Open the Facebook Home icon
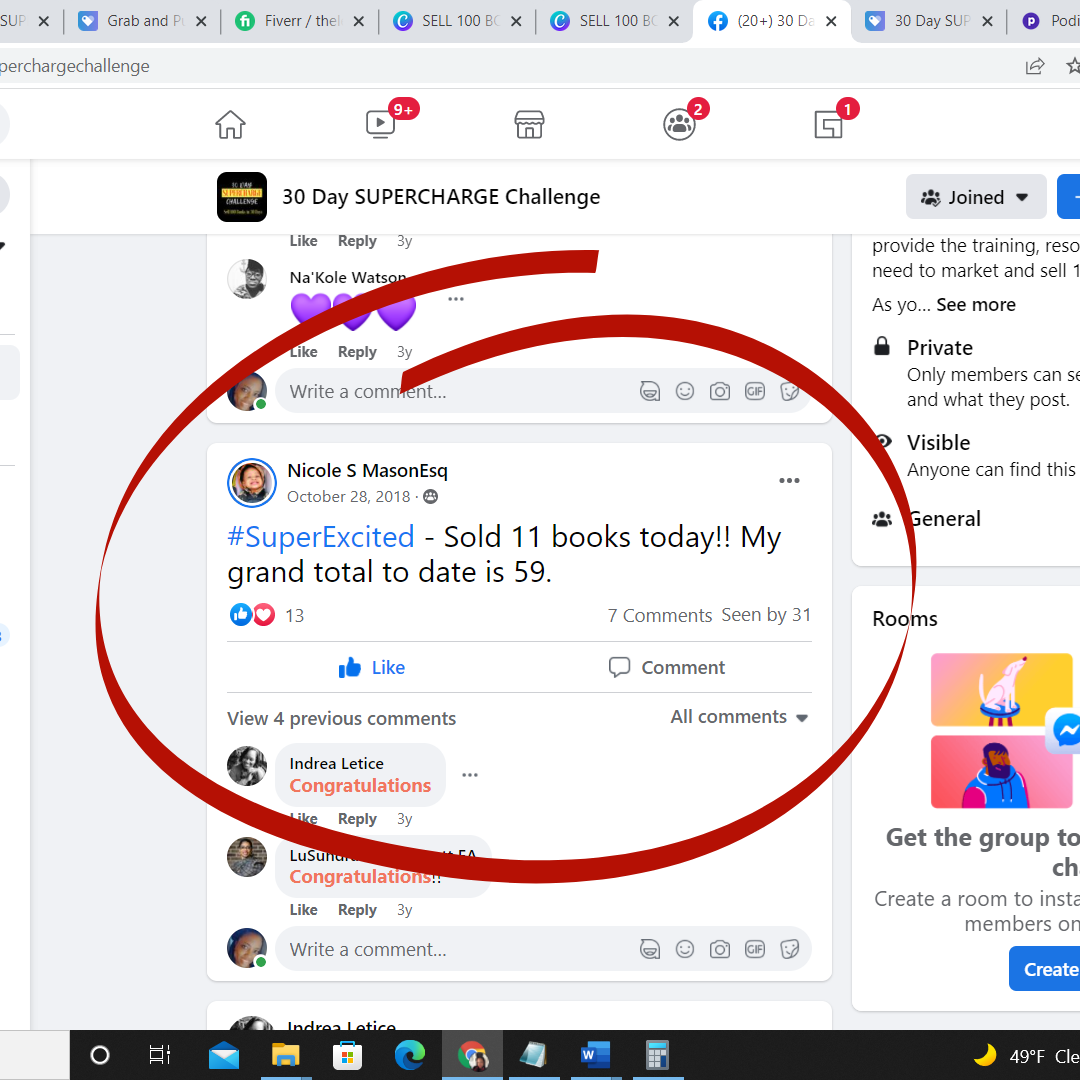 pos(230,124)
